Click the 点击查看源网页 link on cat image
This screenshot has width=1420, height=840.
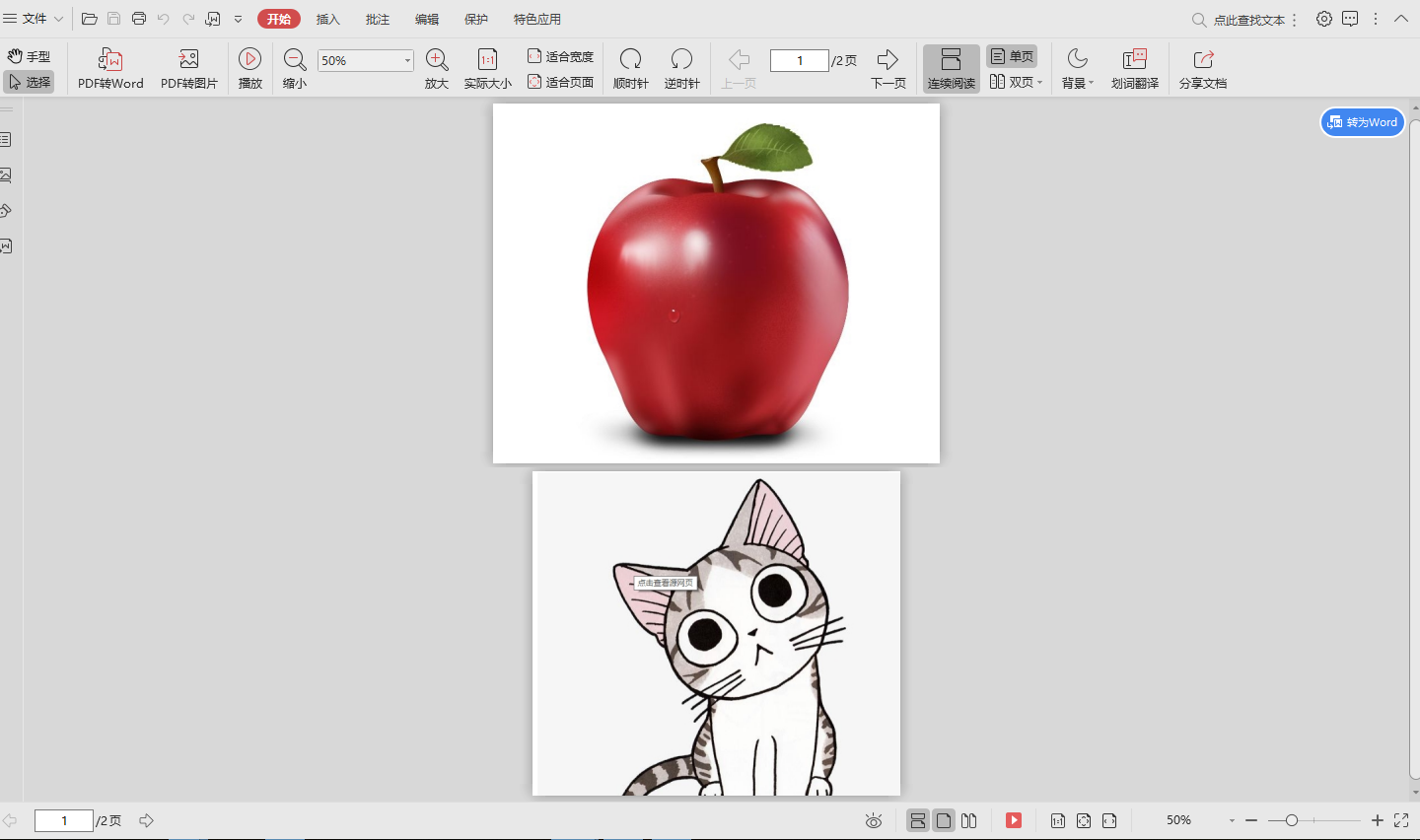pos(666,583)
